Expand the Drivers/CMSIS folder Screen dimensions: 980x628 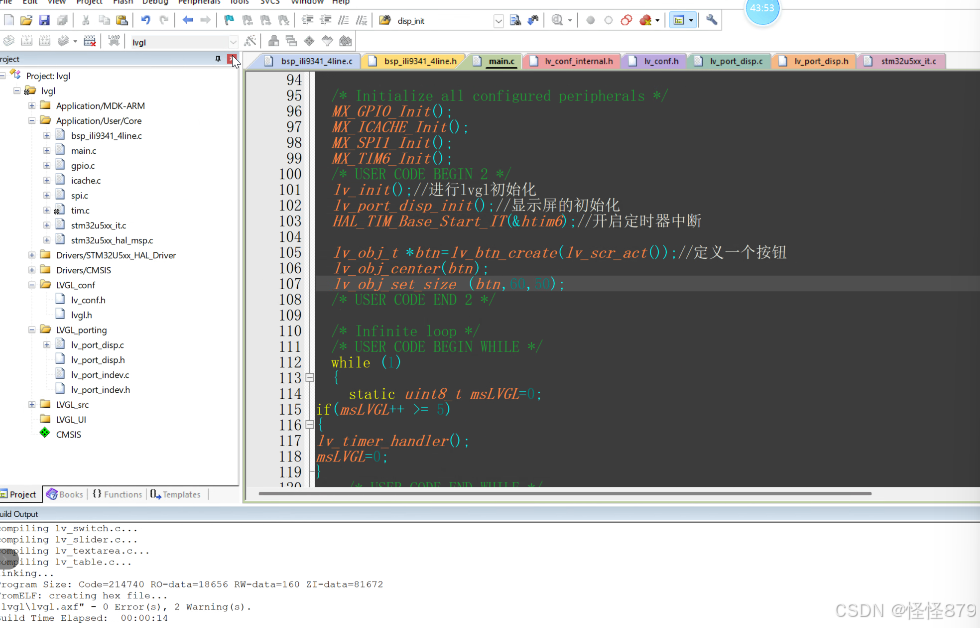pos(31,270)
